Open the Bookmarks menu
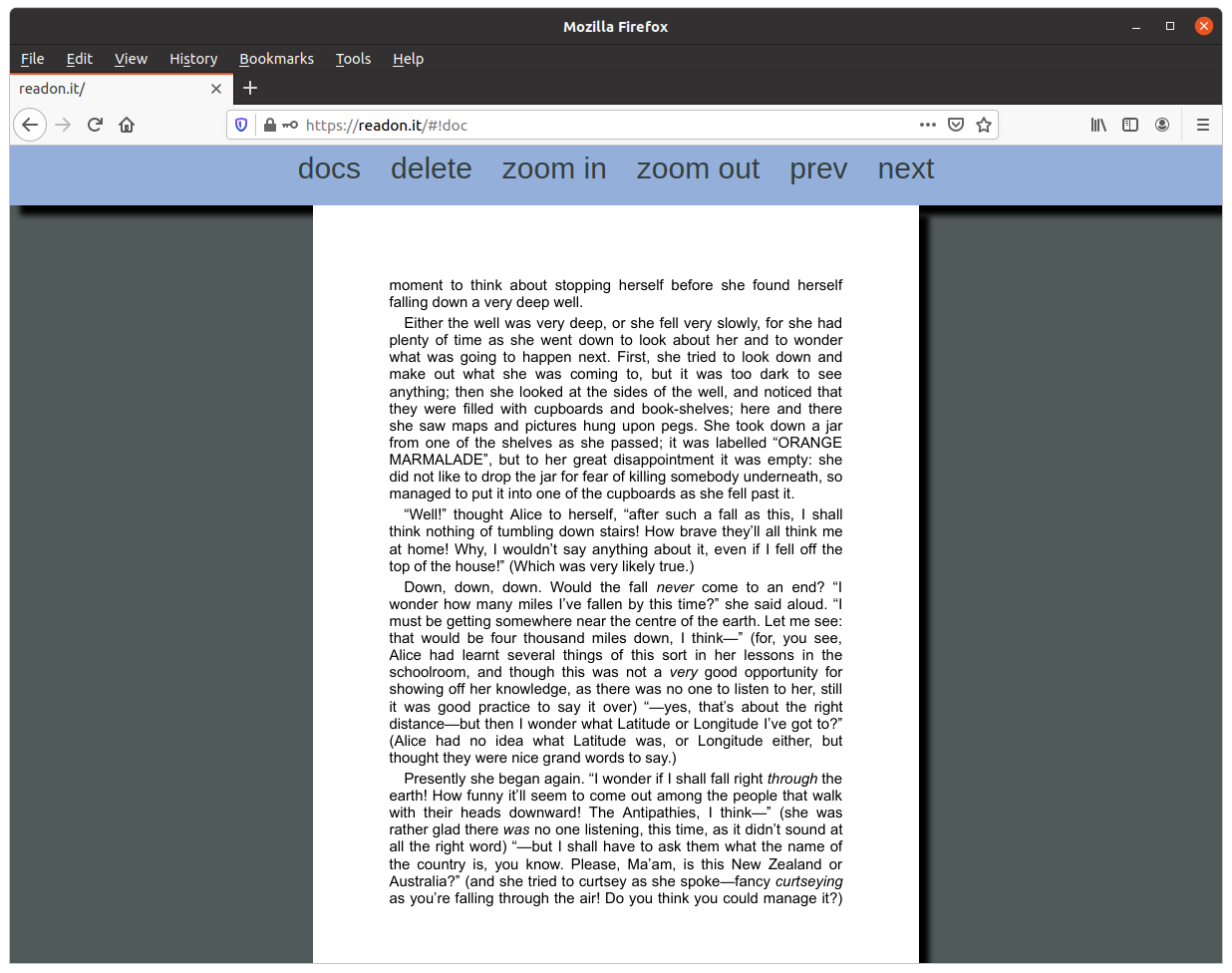The width and height of the screenshot is (1232, 973). [276, 59]
